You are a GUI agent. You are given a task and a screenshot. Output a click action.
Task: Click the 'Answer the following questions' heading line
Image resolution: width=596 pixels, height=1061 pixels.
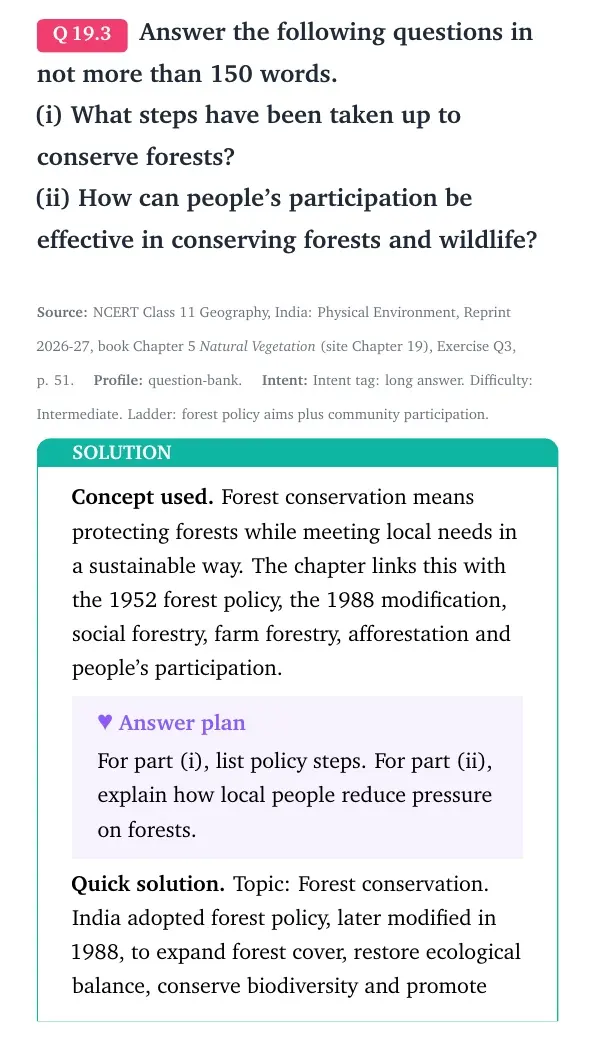click(x=336, y=32)
